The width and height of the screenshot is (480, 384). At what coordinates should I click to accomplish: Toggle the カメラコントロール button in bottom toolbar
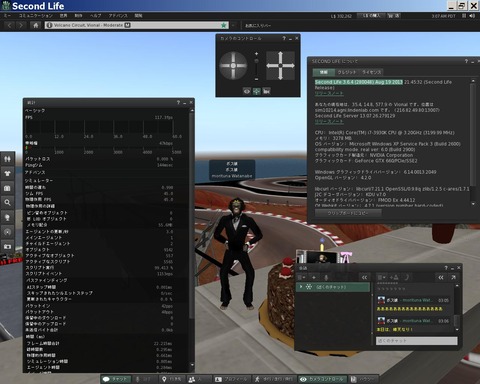pyautogui.click(x=322, y=379)
